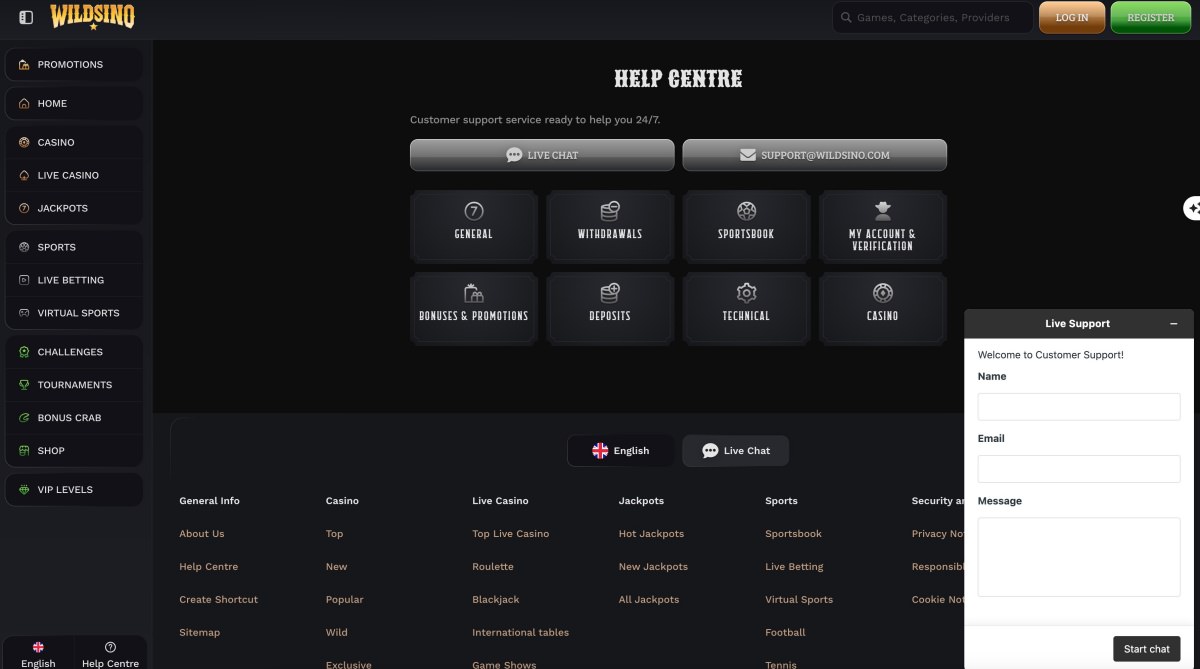
Task: Go to Tournaments in the sidebar
Action: point(74,386)
